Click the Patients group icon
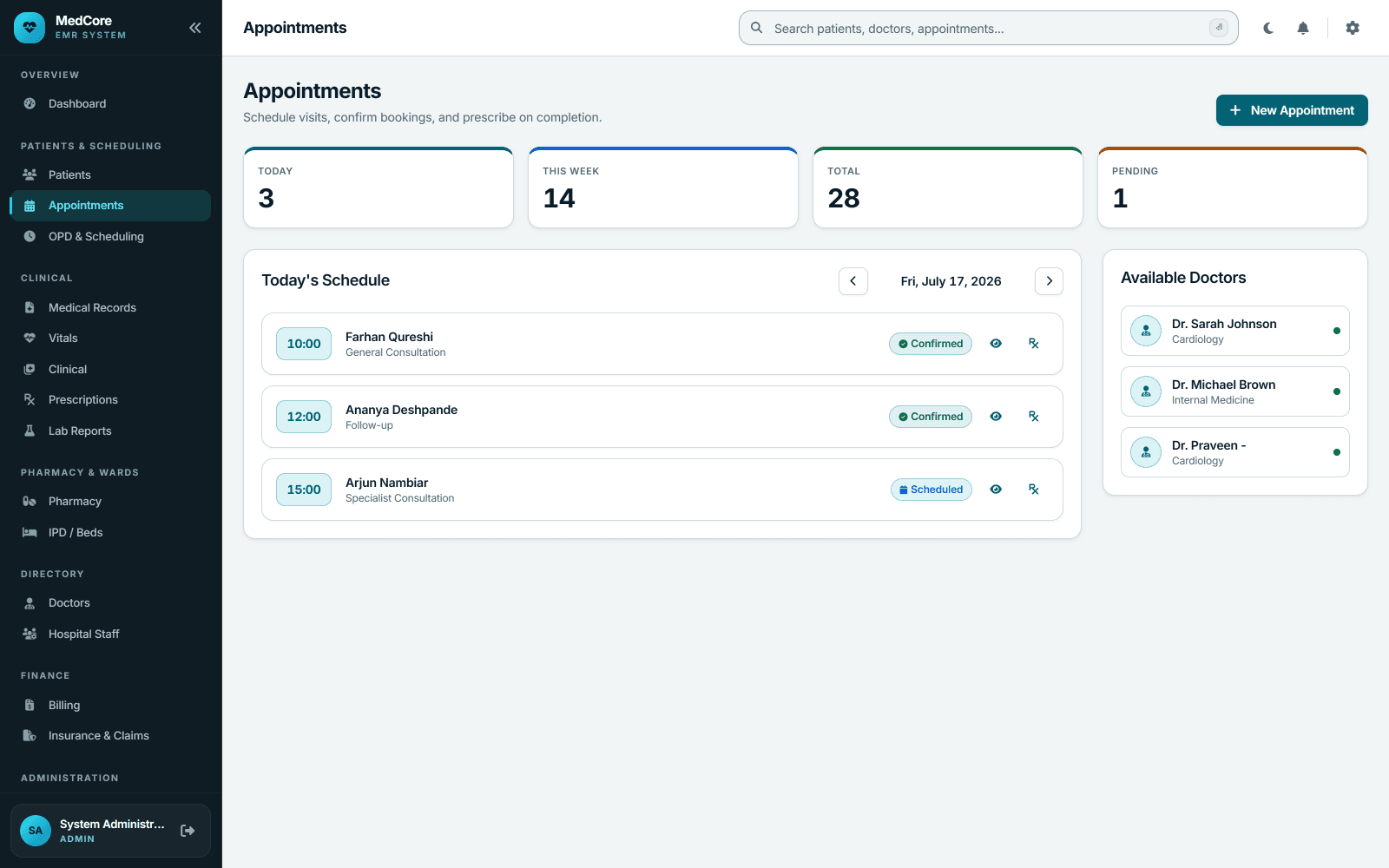This screenshot has height=868, width=1389. pos(30,174)
